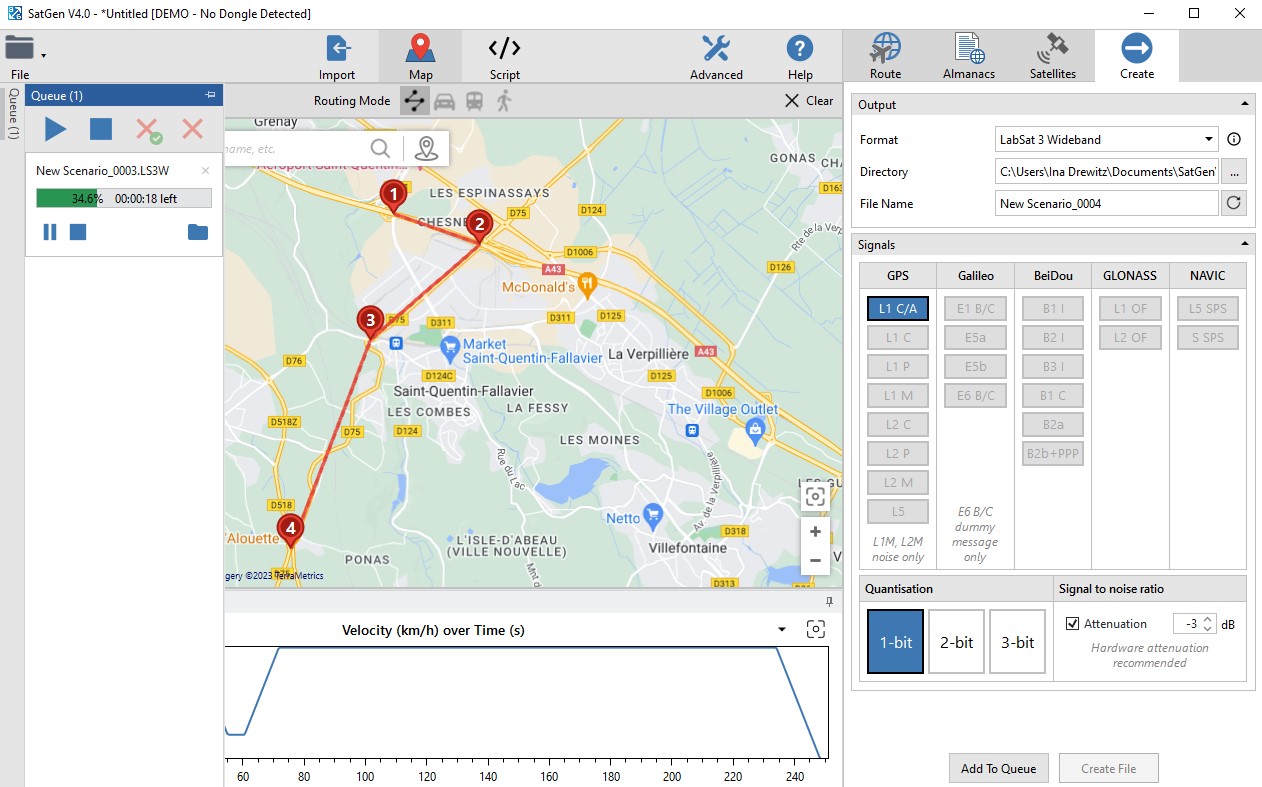The image size is (1262, 787).
Task: Click the map location pin search icon
Action: tap(427, 149)
